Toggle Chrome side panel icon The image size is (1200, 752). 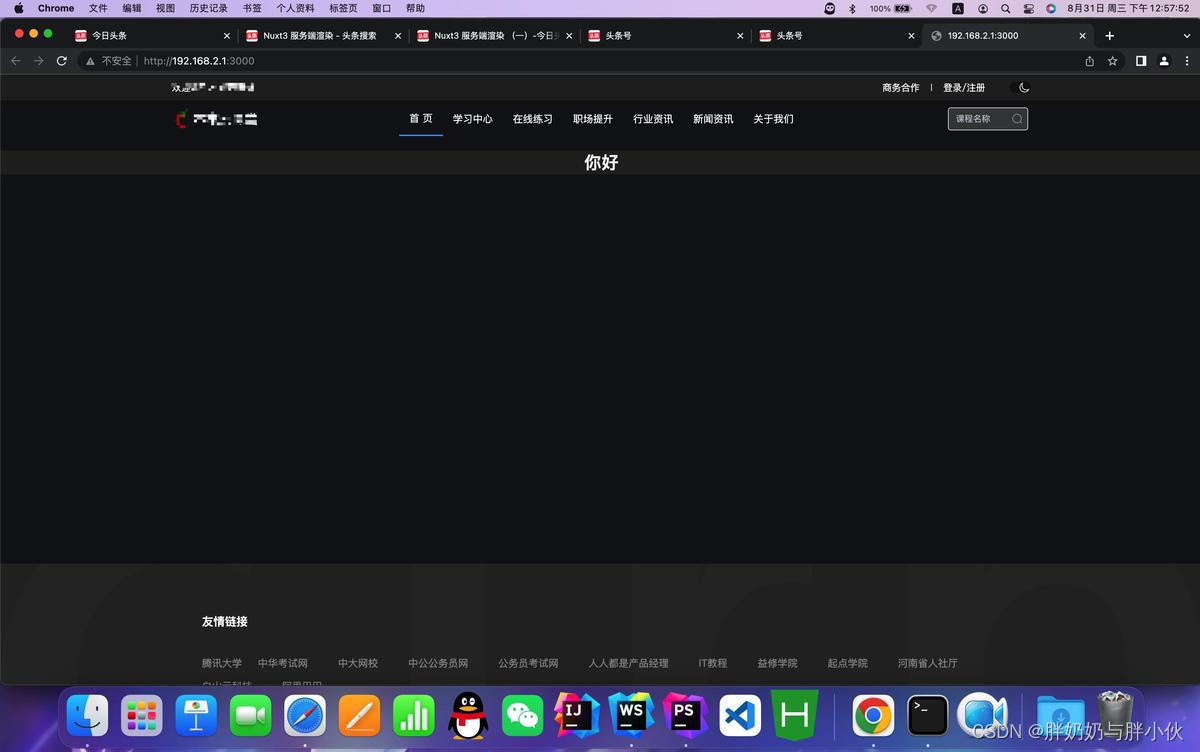pos(1141,61)
